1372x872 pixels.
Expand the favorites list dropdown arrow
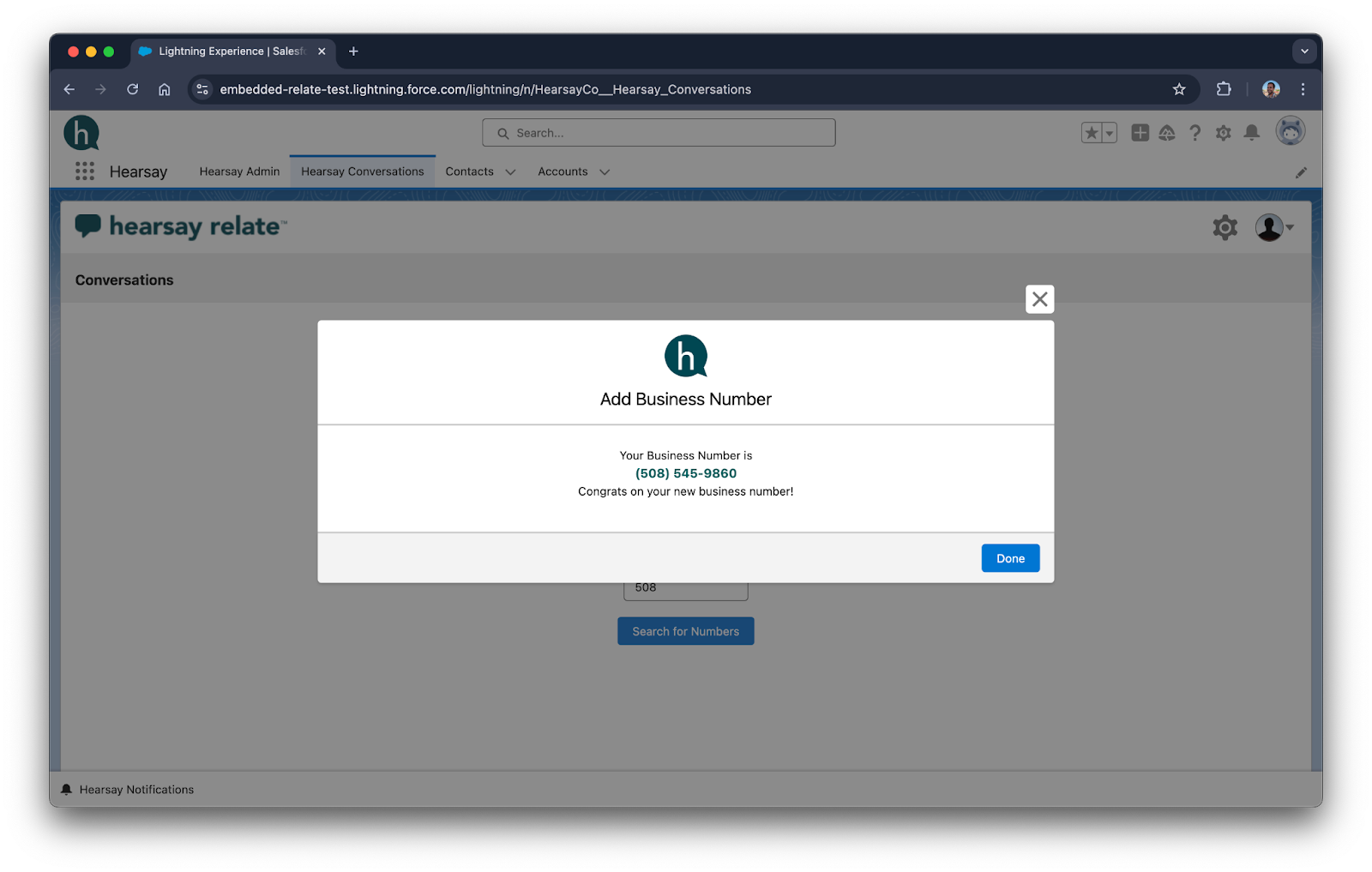(1110, 133)
